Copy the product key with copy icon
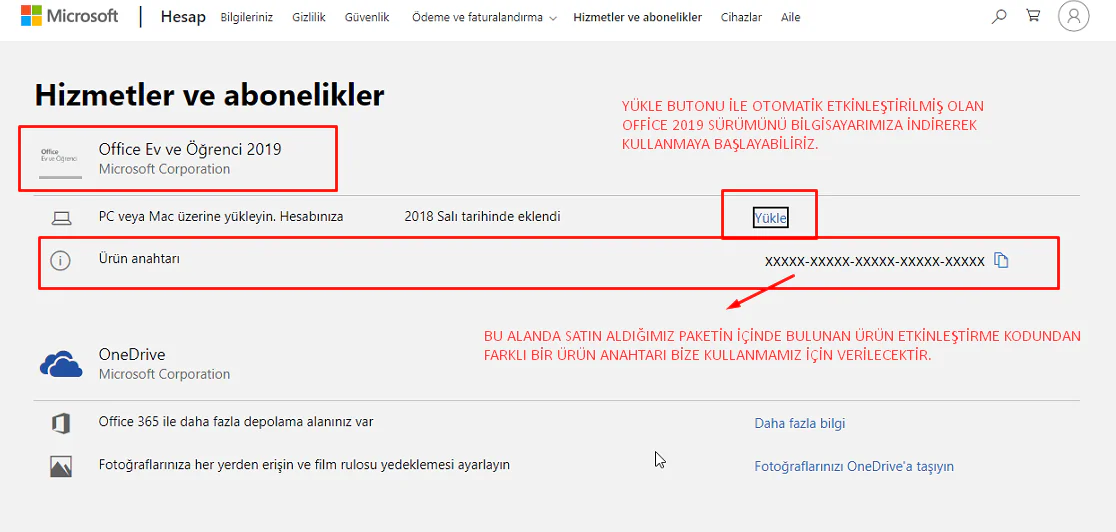This screenshot has height=532, width=1116. coord(1001,261)
